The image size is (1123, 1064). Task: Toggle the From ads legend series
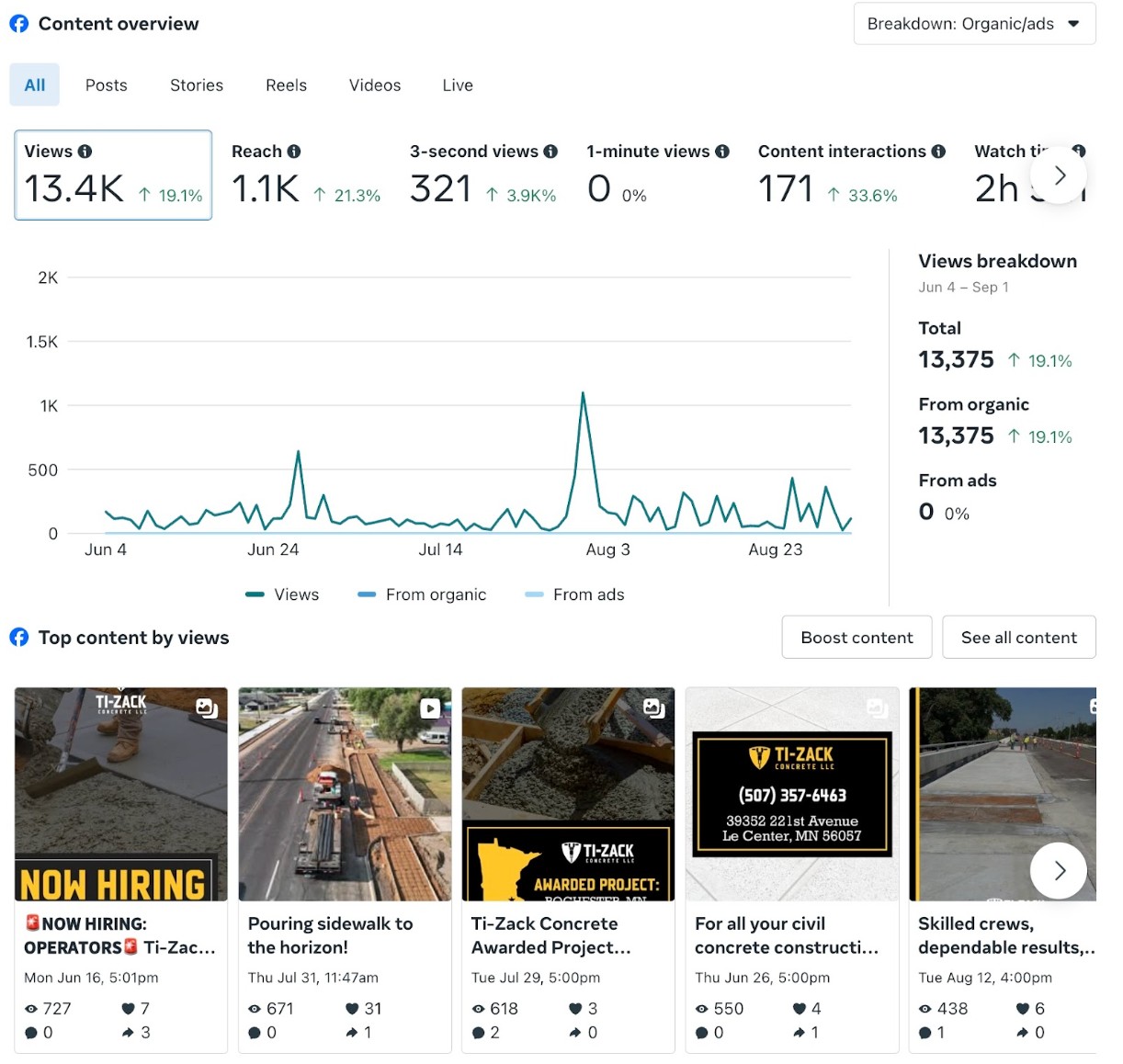pyautogui.click(x=574, y=595)
